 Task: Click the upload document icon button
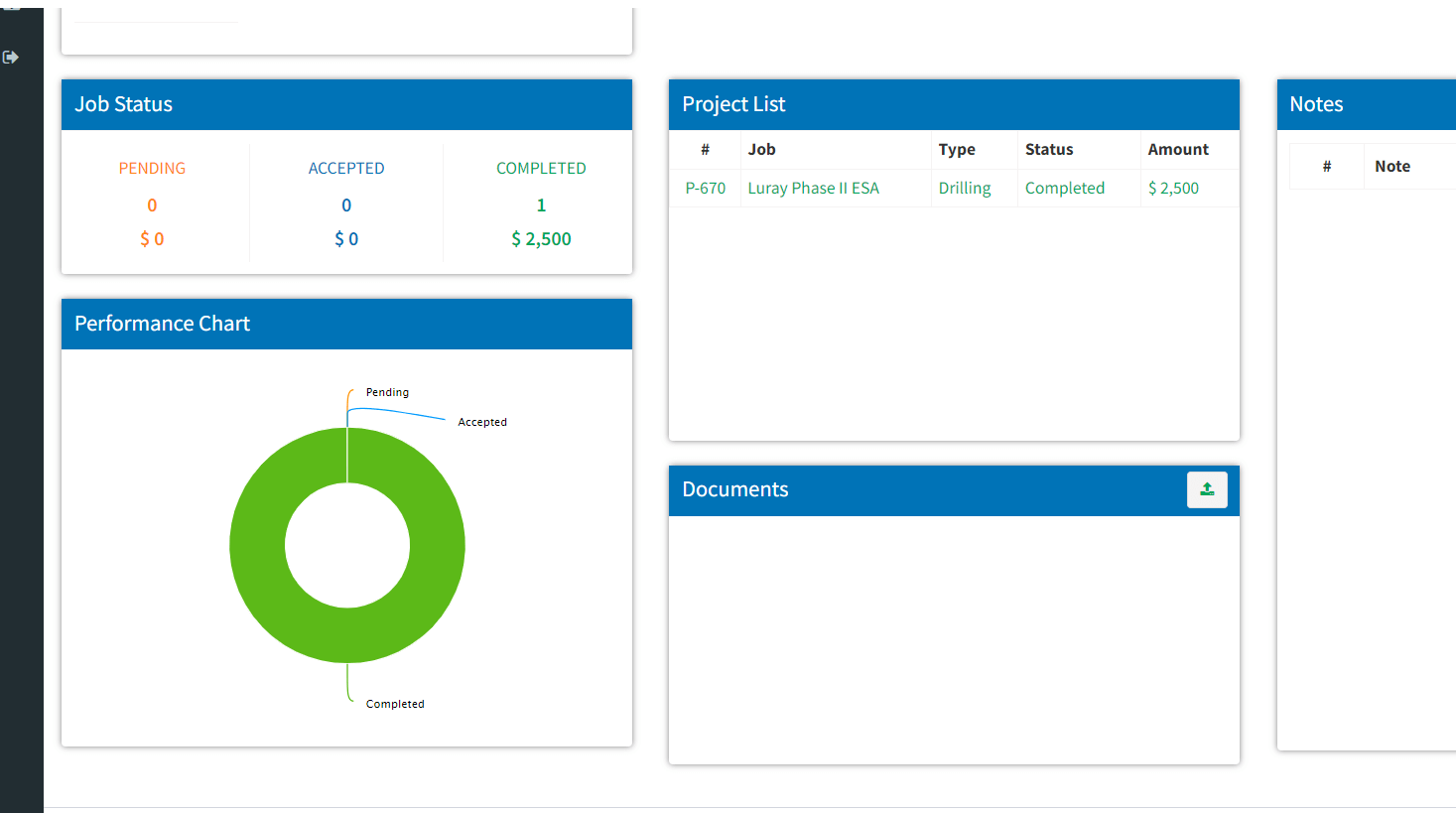(1206, 489)
